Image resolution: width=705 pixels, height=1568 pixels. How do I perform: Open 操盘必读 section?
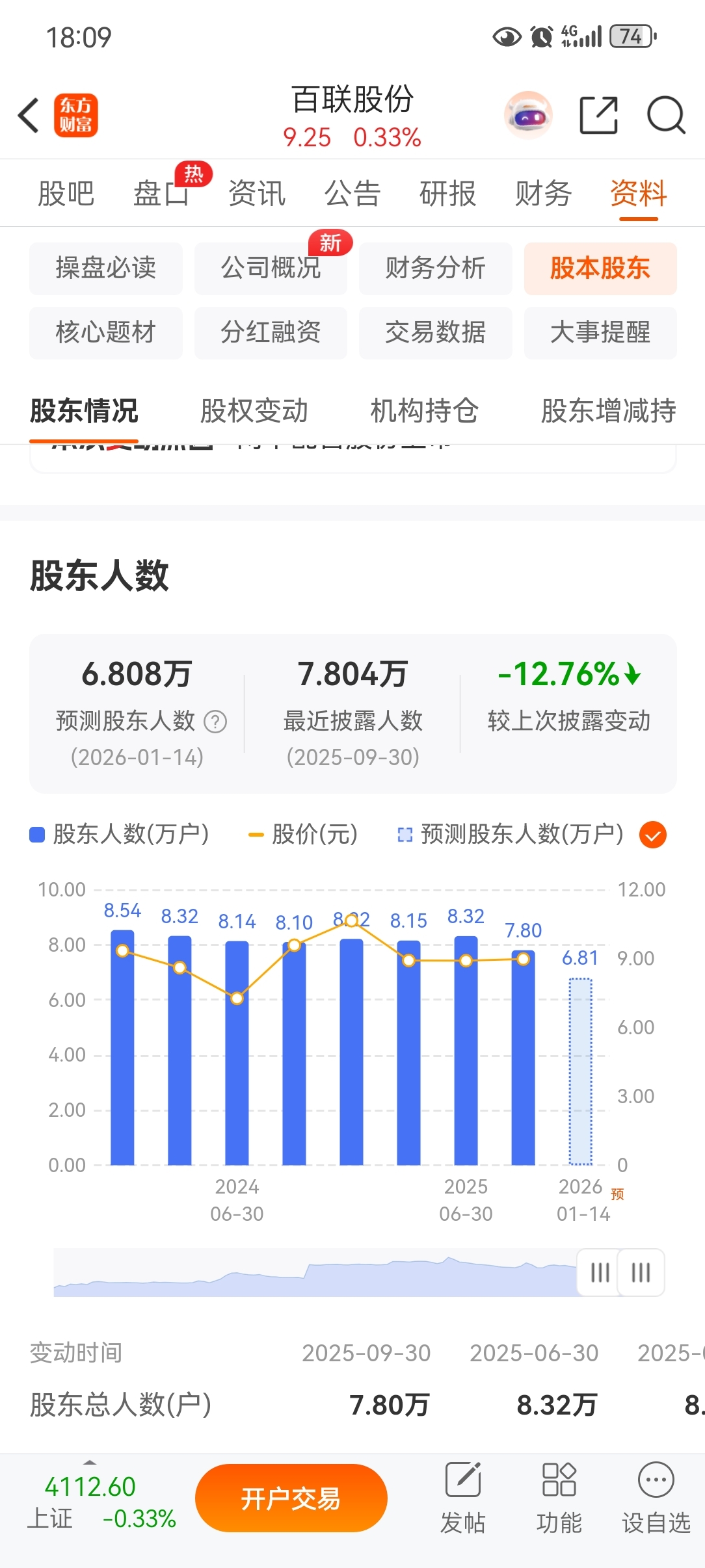pos(106,268)
